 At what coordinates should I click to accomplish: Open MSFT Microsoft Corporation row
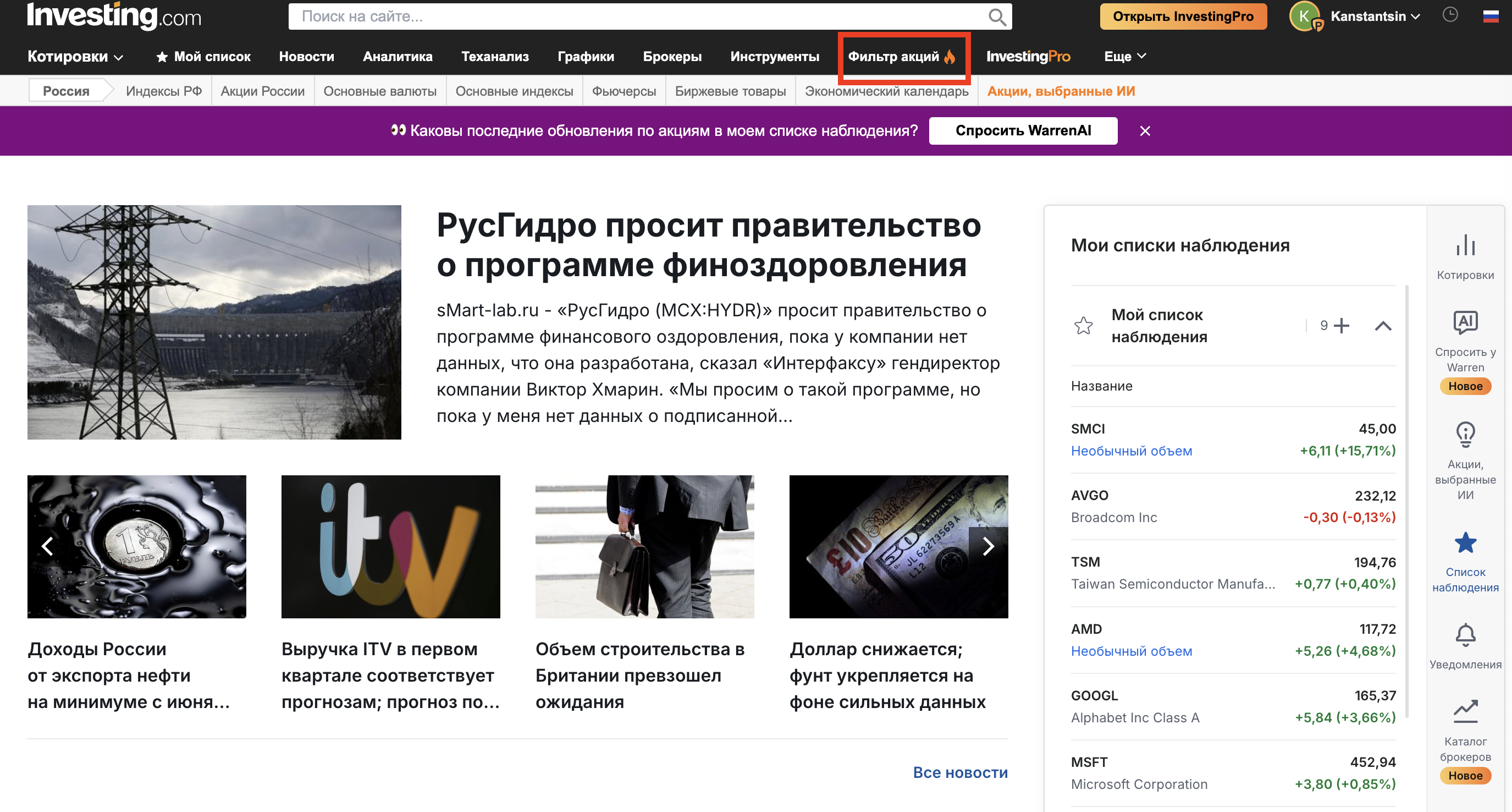(1233, 772)
